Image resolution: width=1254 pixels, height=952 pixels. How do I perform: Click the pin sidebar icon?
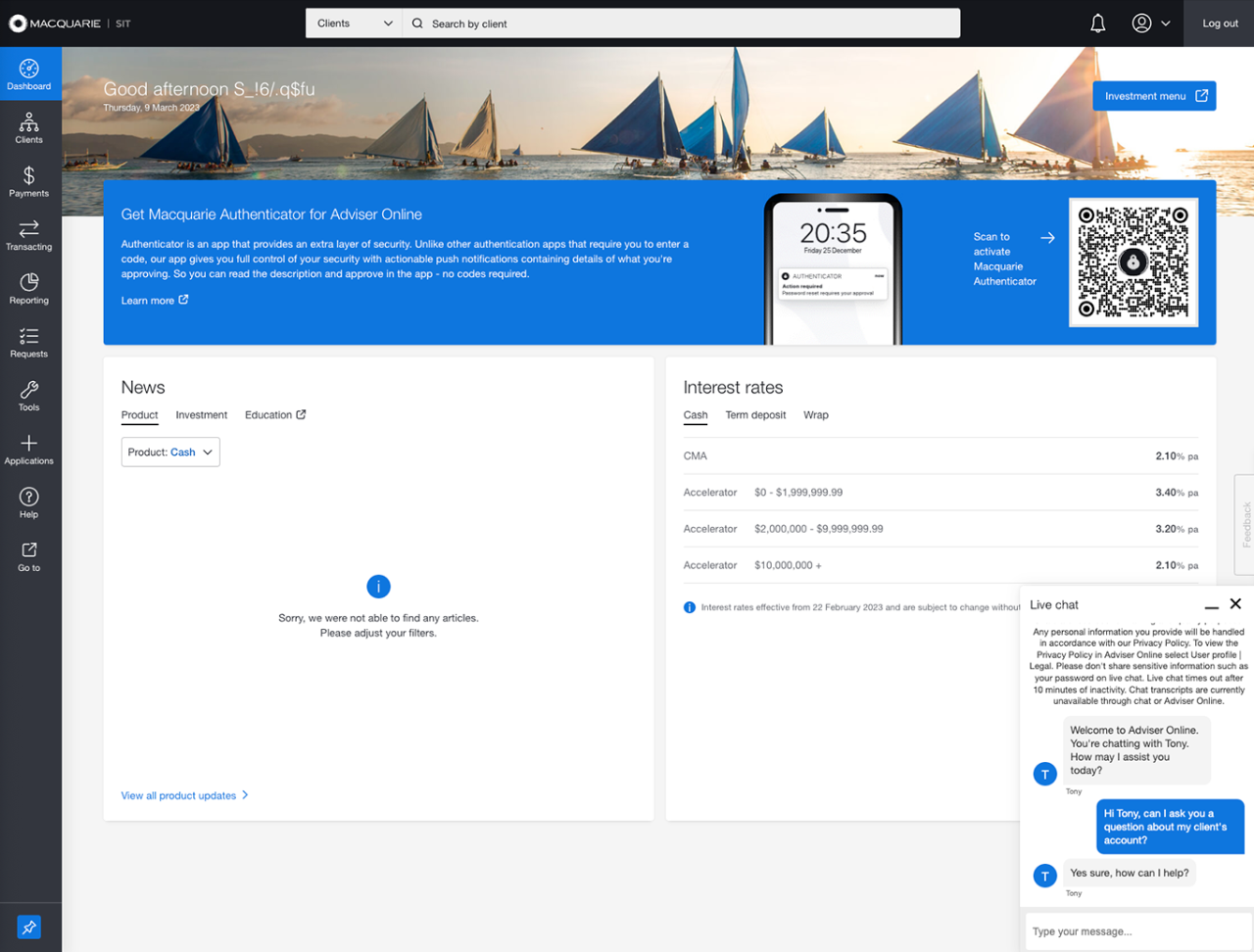(29, 927)
